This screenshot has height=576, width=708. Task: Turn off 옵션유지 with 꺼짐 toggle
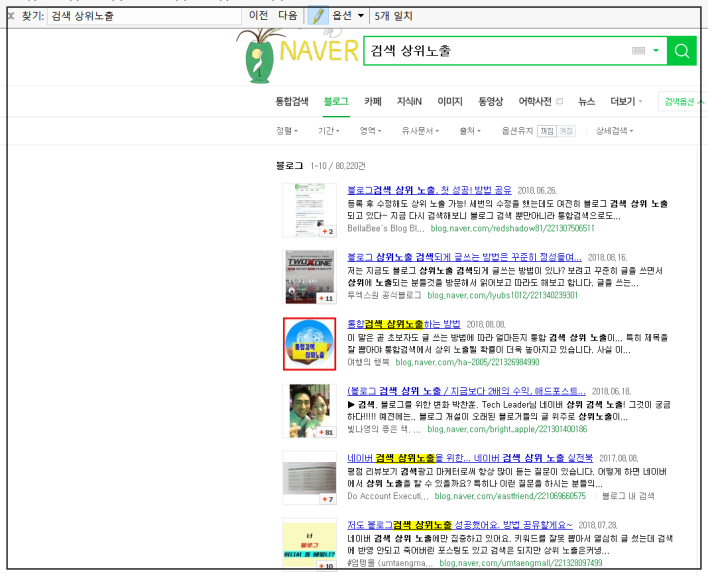[547, 131]
